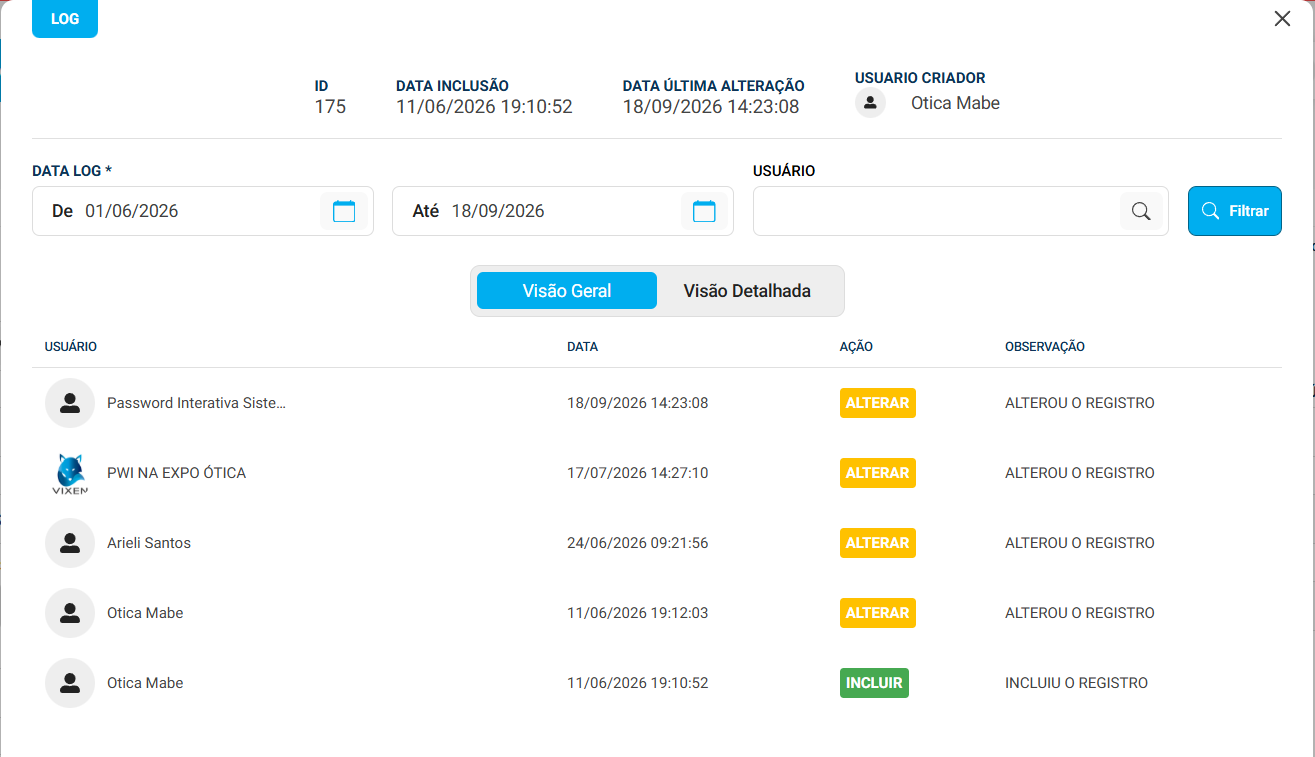Click the ALTERAR badge dated 18/09/2026
Viewport: 1315px width, 757px height.
click(878, 403)
